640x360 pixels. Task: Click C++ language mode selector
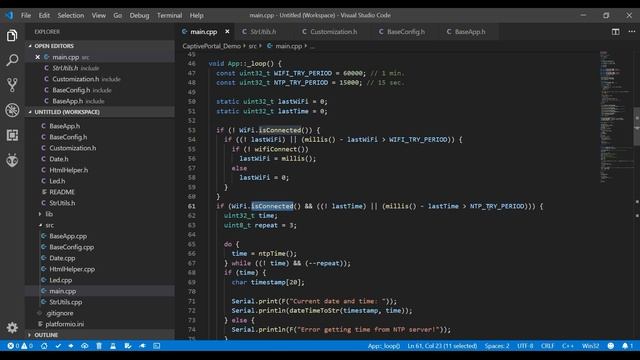pos(568,346)
